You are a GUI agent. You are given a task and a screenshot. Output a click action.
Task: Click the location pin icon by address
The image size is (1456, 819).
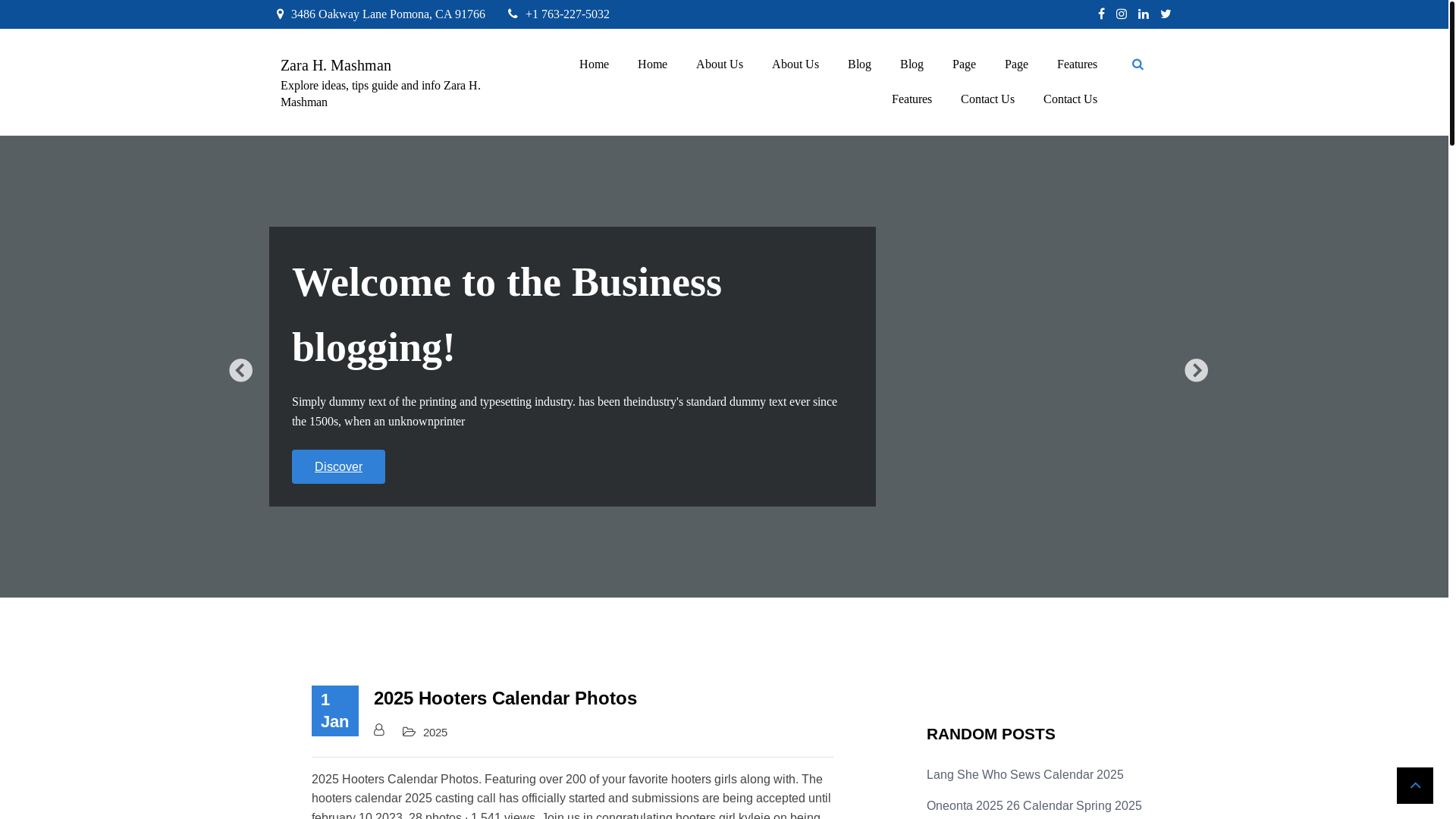[x=280, y=14]
